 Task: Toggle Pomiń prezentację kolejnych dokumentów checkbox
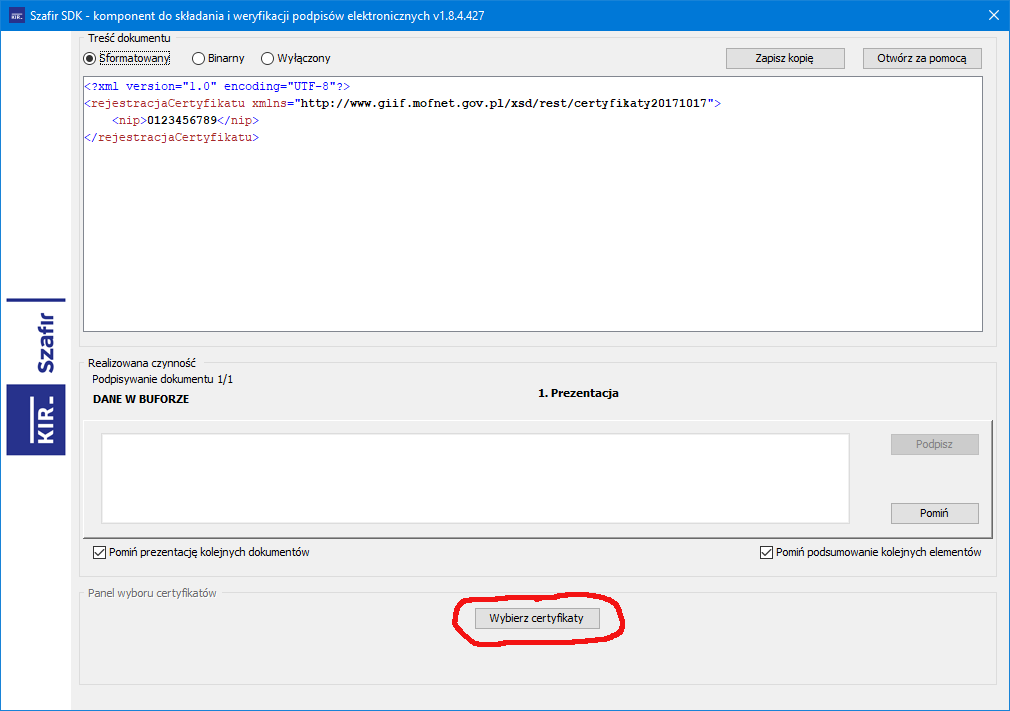pos(99,552)
